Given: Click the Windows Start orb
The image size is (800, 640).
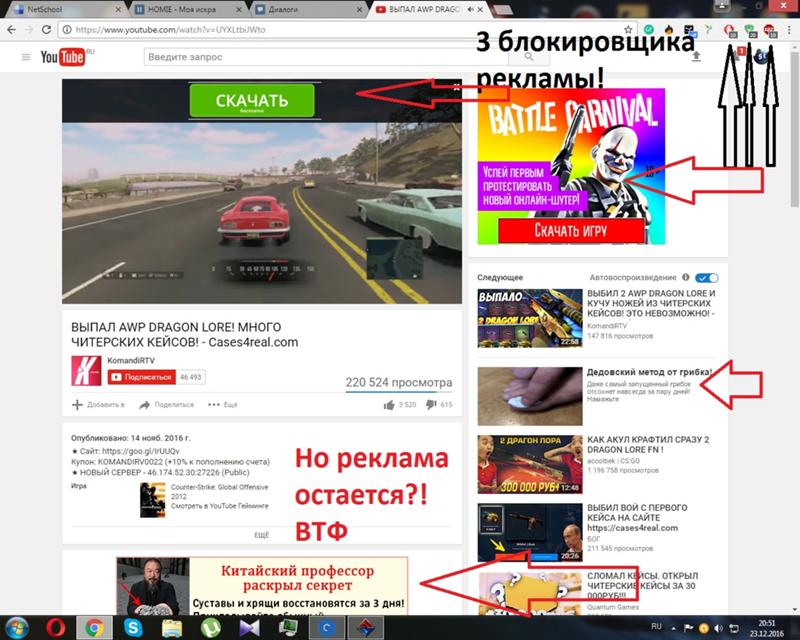Looking at the screenshot, I should pyautogui.click(x=17, y=627).
